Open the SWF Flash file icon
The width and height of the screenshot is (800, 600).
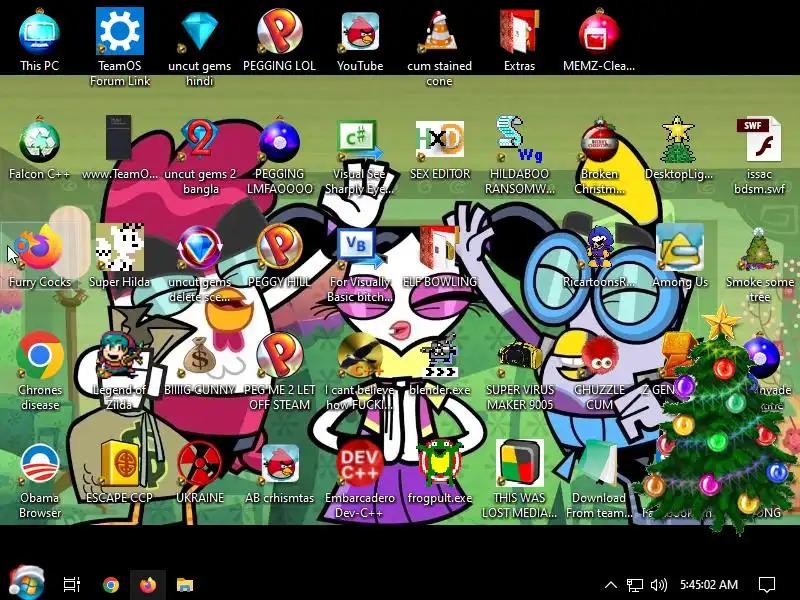tap(759, 139)
